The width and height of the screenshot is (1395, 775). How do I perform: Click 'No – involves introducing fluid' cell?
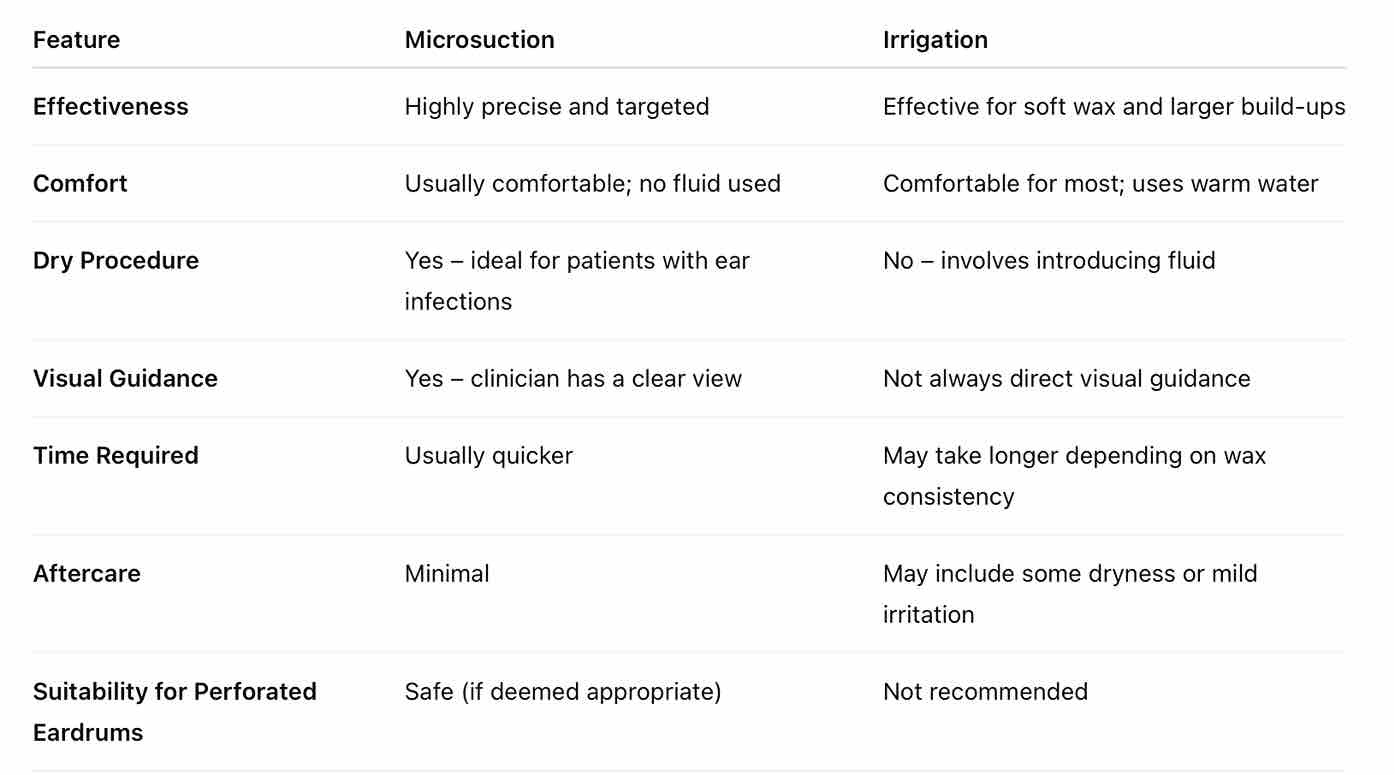pyautogui.click(x=1049, y=261)
